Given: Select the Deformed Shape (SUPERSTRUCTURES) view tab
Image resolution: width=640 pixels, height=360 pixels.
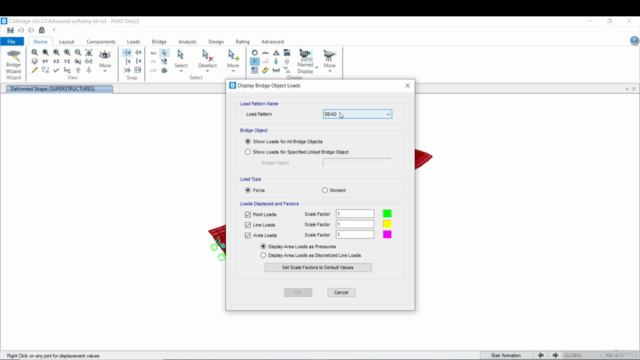Looking at the screenshot, I should point(59,89).
